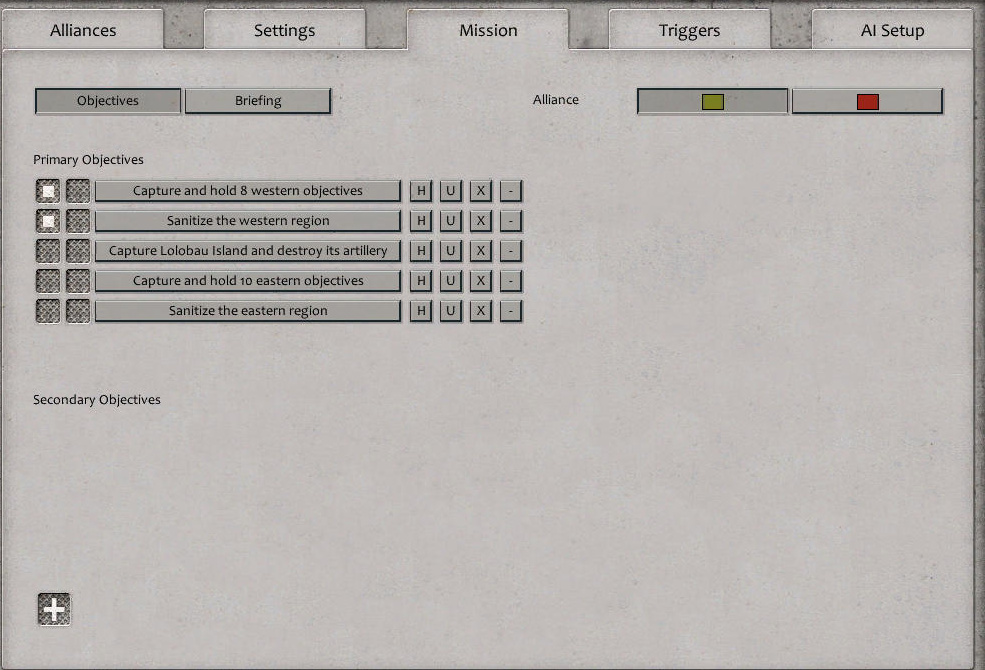Edit 'Sanitize the eastern region' objective
This screenshot has height=670, width=985.
click(248, 311)
